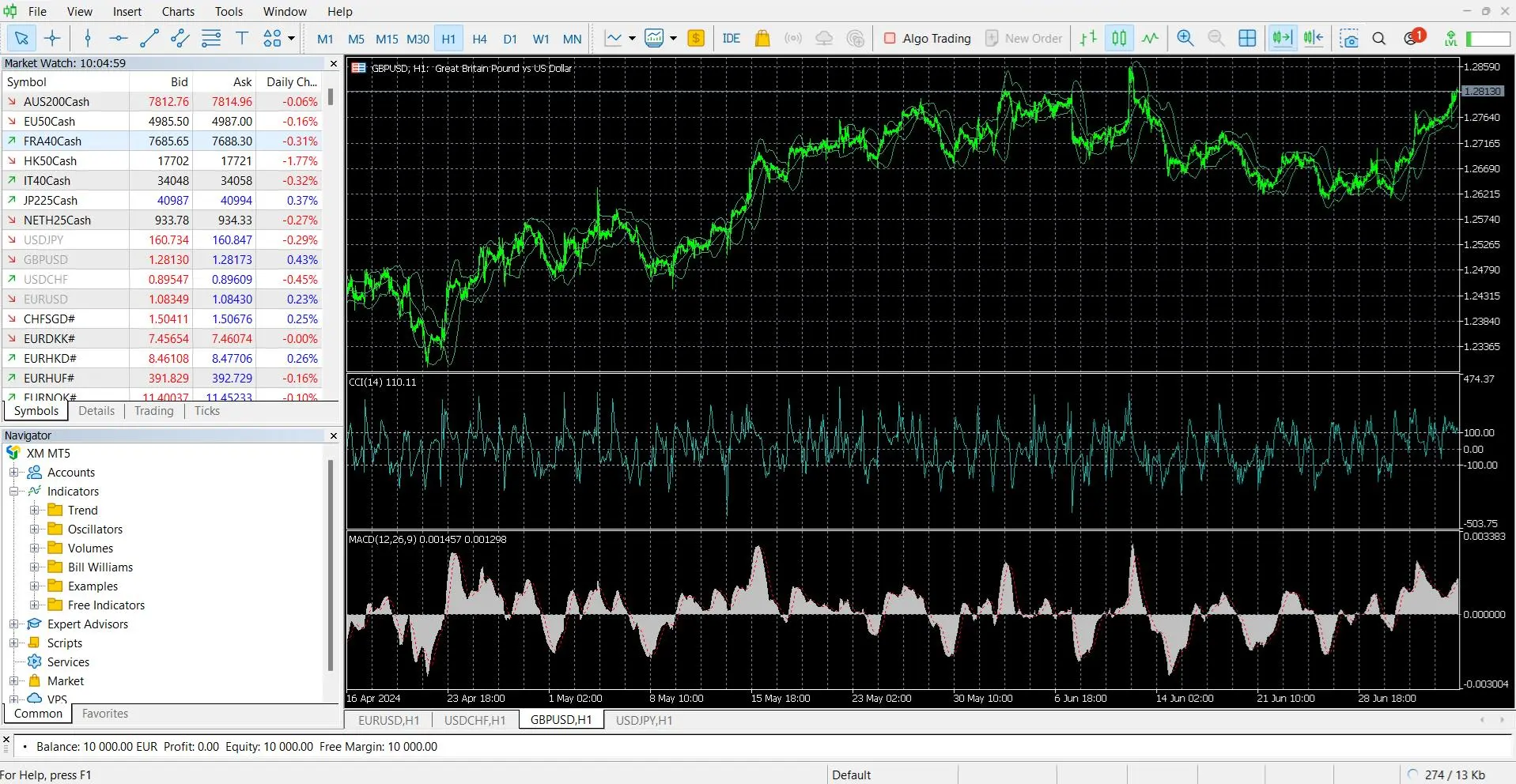Expand the Accounts node in Navigator
The height and width of the screenshot is (784, 1516).
click(x=13, y=473)
